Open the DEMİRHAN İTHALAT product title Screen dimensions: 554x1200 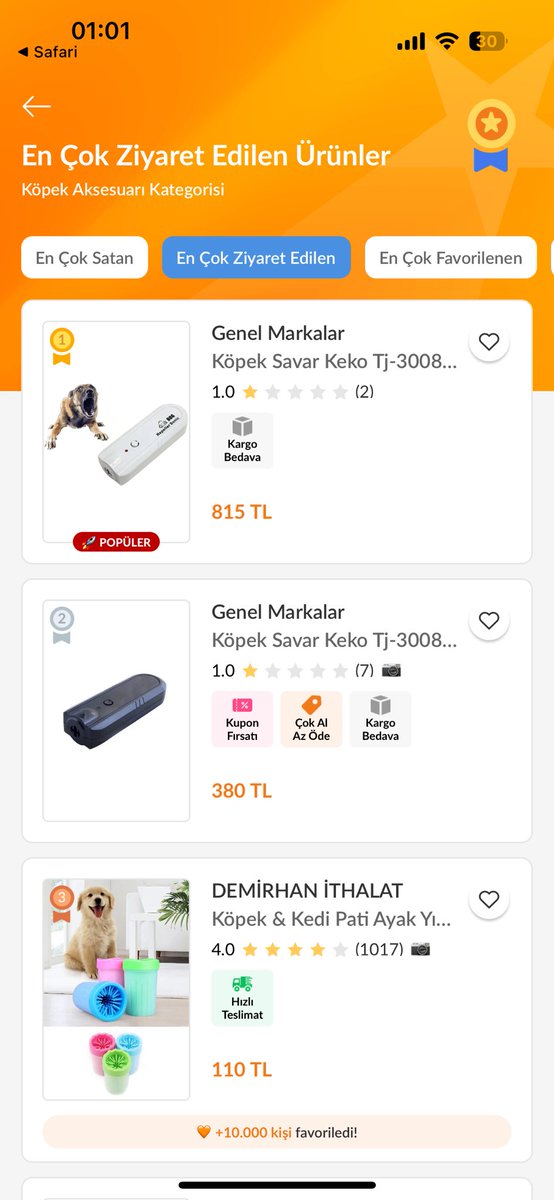(308, 891)
